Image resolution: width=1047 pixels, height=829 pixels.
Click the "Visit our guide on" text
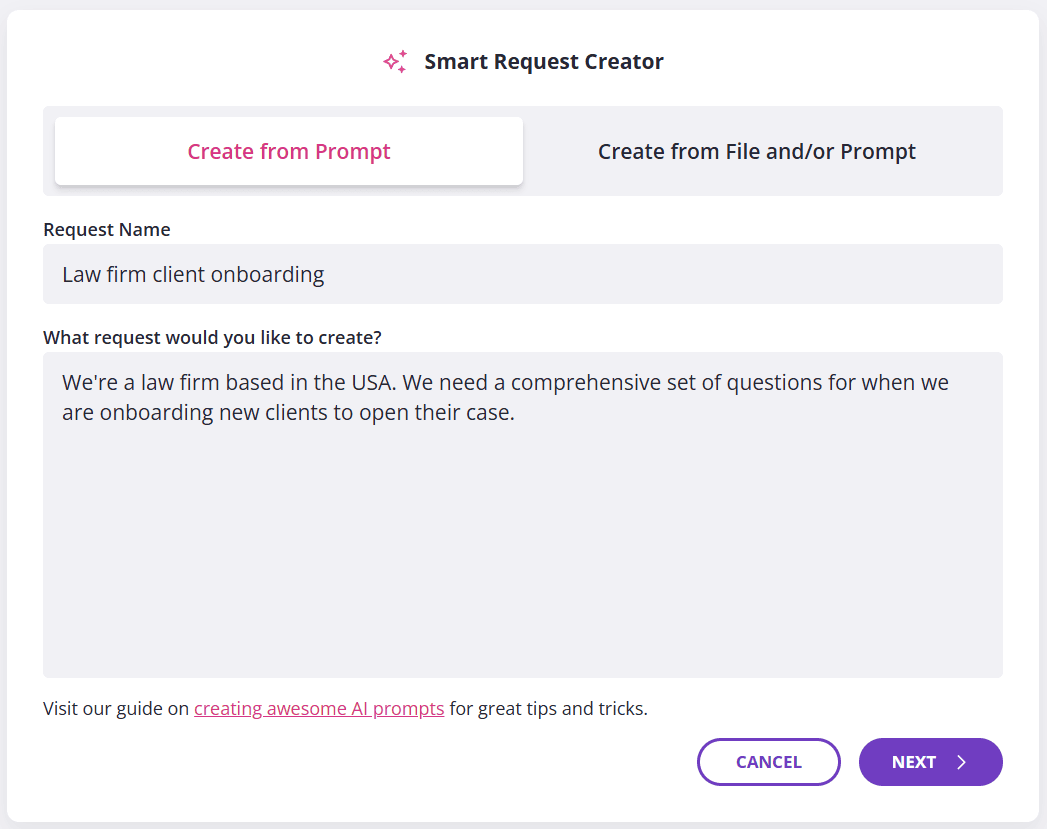pos(116,709)
